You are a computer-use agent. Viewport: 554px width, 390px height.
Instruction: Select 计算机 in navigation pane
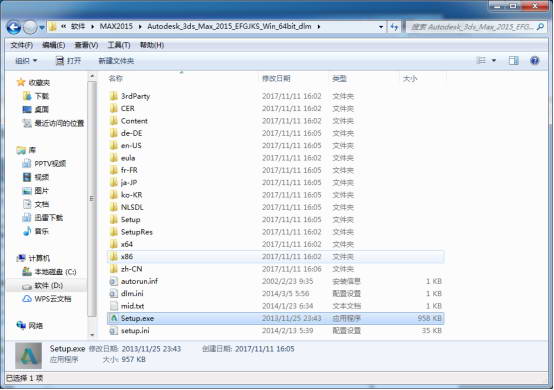point(39,259)
